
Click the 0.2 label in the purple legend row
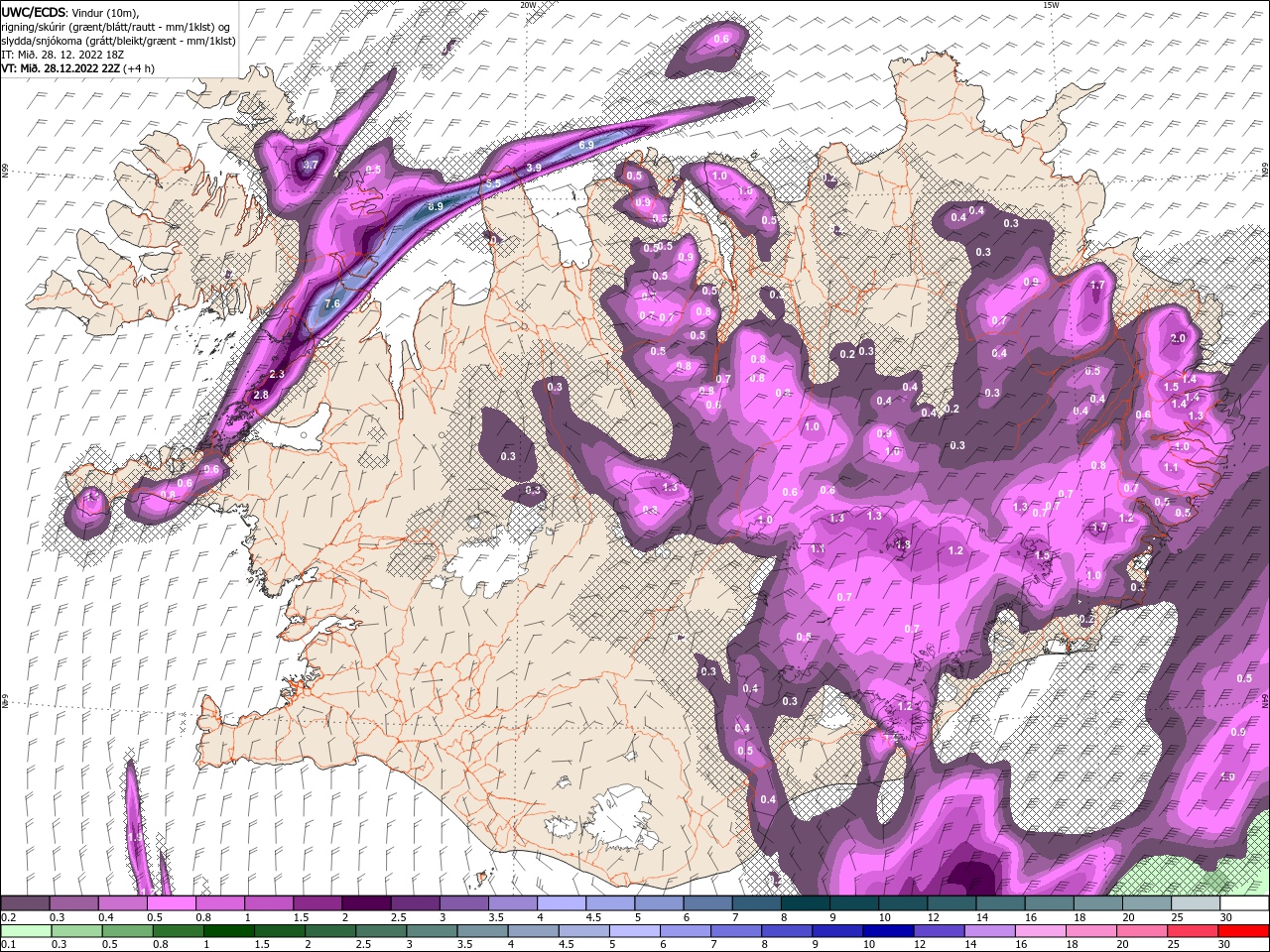pos(9,917)
